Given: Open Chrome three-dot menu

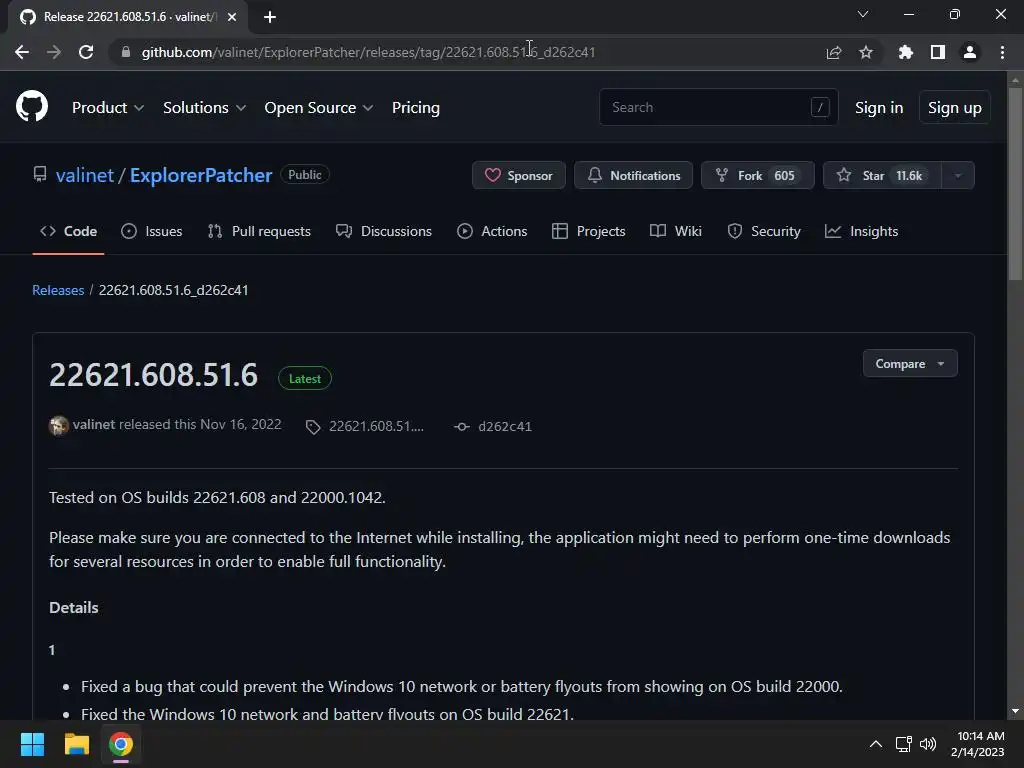Looking at the screenshot, I should point(1002,52).
